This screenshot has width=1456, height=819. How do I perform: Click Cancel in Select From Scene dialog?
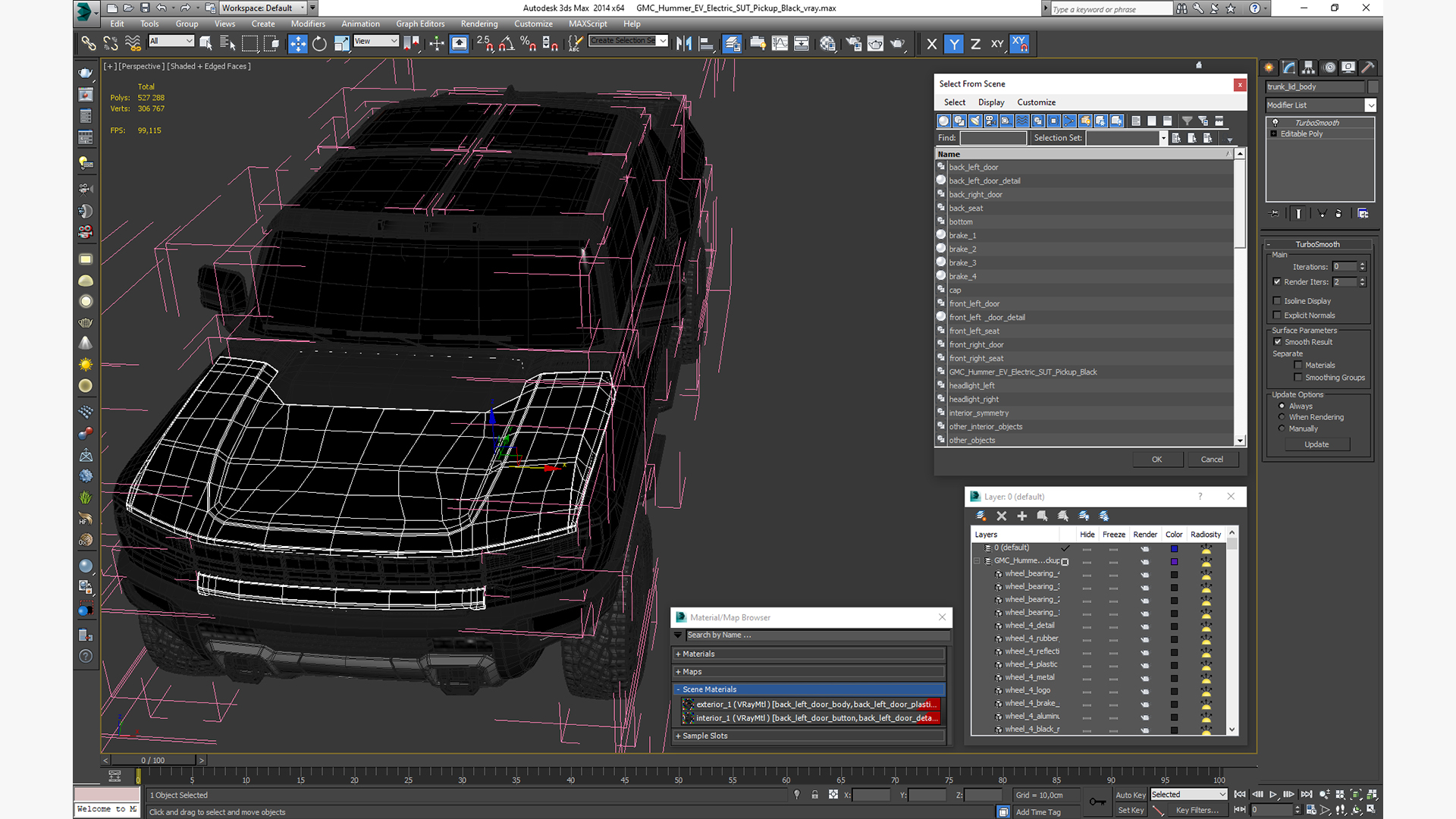1212,460
